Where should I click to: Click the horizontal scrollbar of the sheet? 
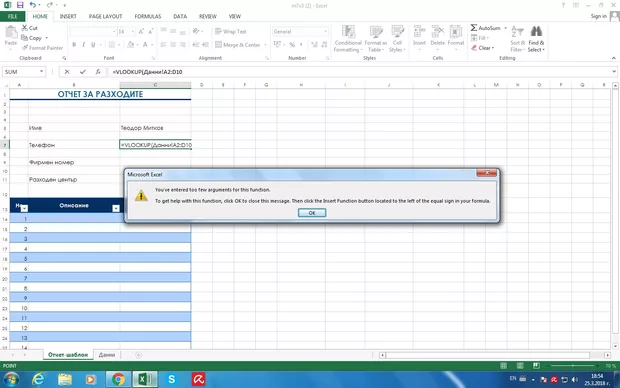point(488,355)
